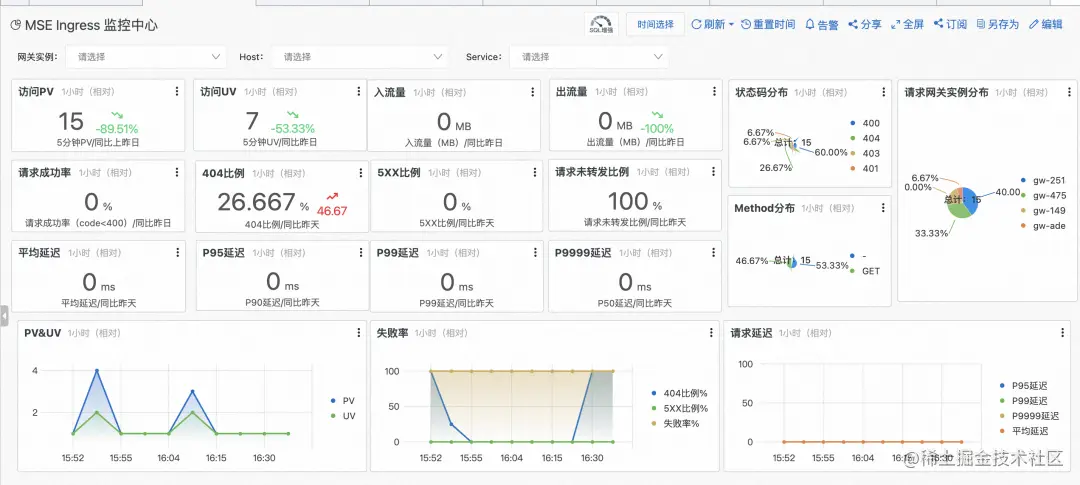Click the -53.33% UV change value
This screenshot has height=485, width=1080.
[x=293, y=129]
